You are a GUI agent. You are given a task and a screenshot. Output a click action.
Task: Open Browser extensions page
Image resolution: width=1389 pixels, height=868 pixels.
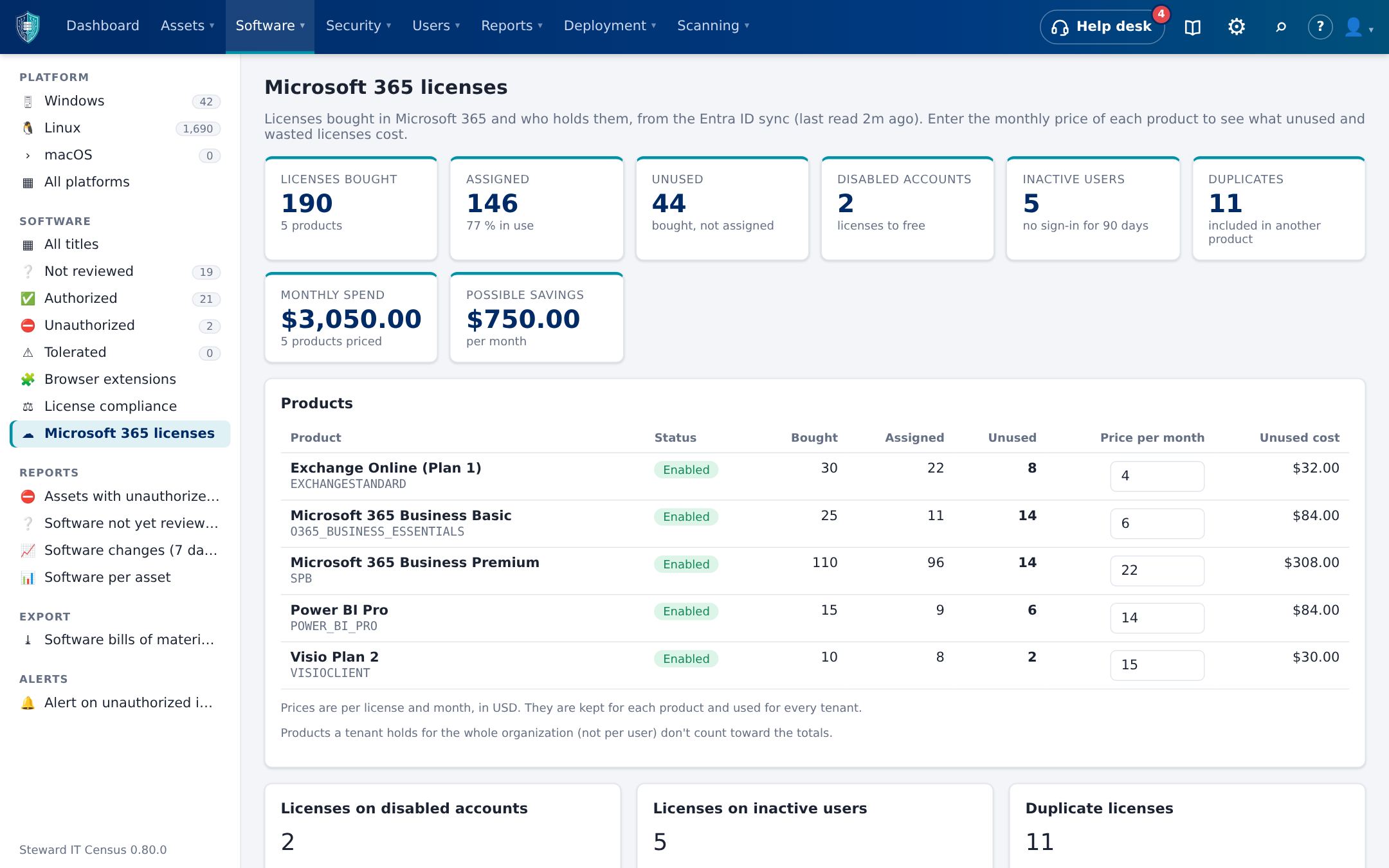tap(120, 380)
